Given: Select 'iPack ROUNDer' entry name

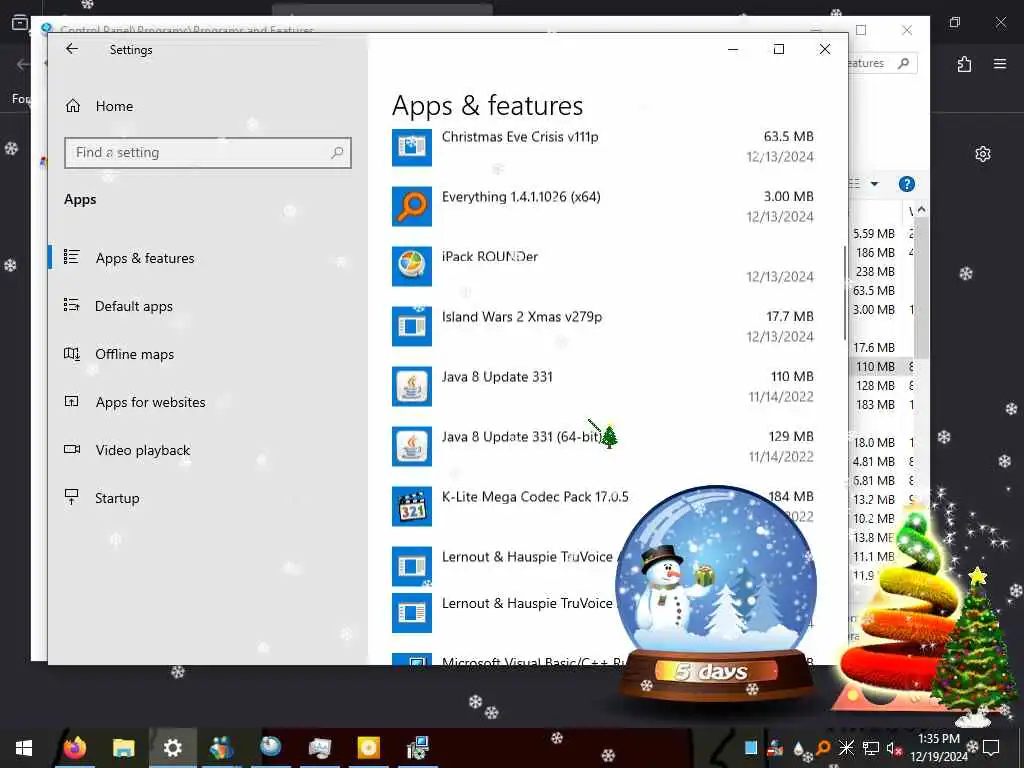Looking at the screenshot, I should pos(490,257).
